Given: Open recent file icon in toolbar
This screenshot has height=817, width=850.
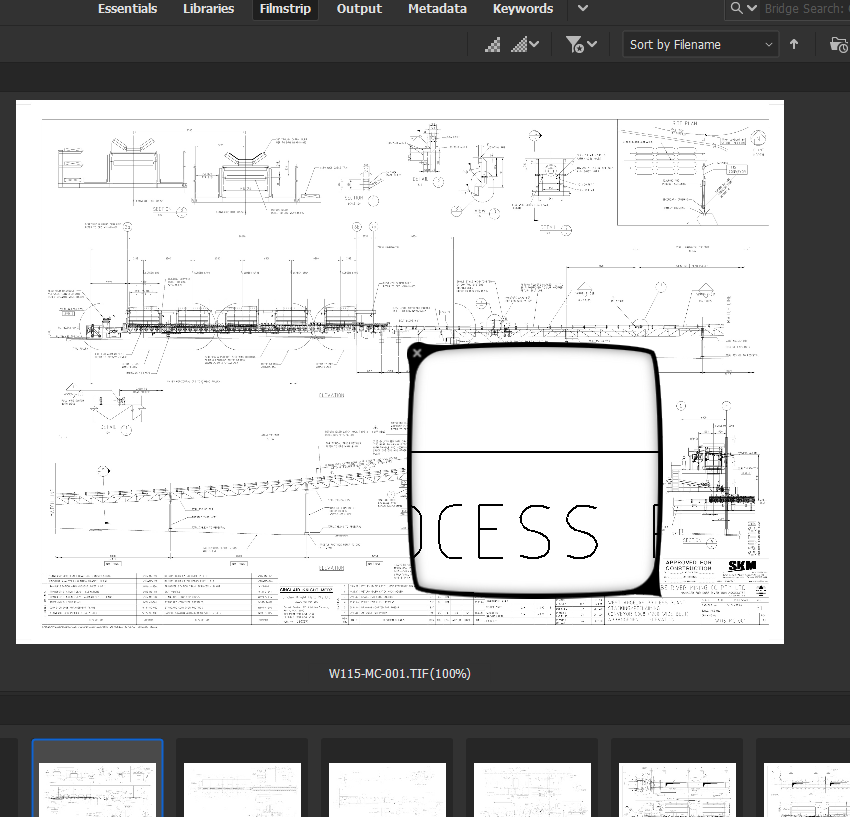Looking at the screenshot, I should click(839, 44).
